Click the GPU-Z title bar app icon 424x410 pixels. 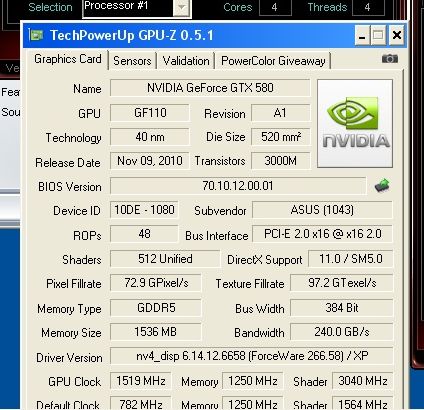pos(36,35)
